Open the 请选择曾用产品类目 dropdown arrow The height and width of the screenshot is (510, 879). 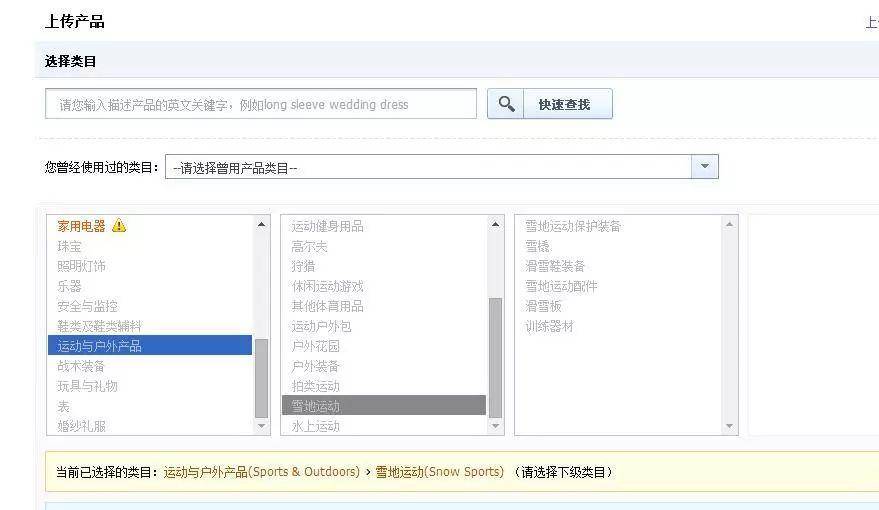coord(705,166)
